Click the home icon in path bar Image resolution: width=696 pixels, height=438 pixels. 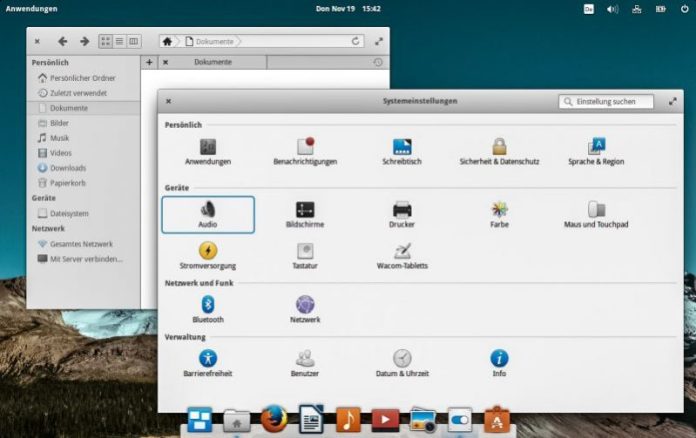point(167,41)
